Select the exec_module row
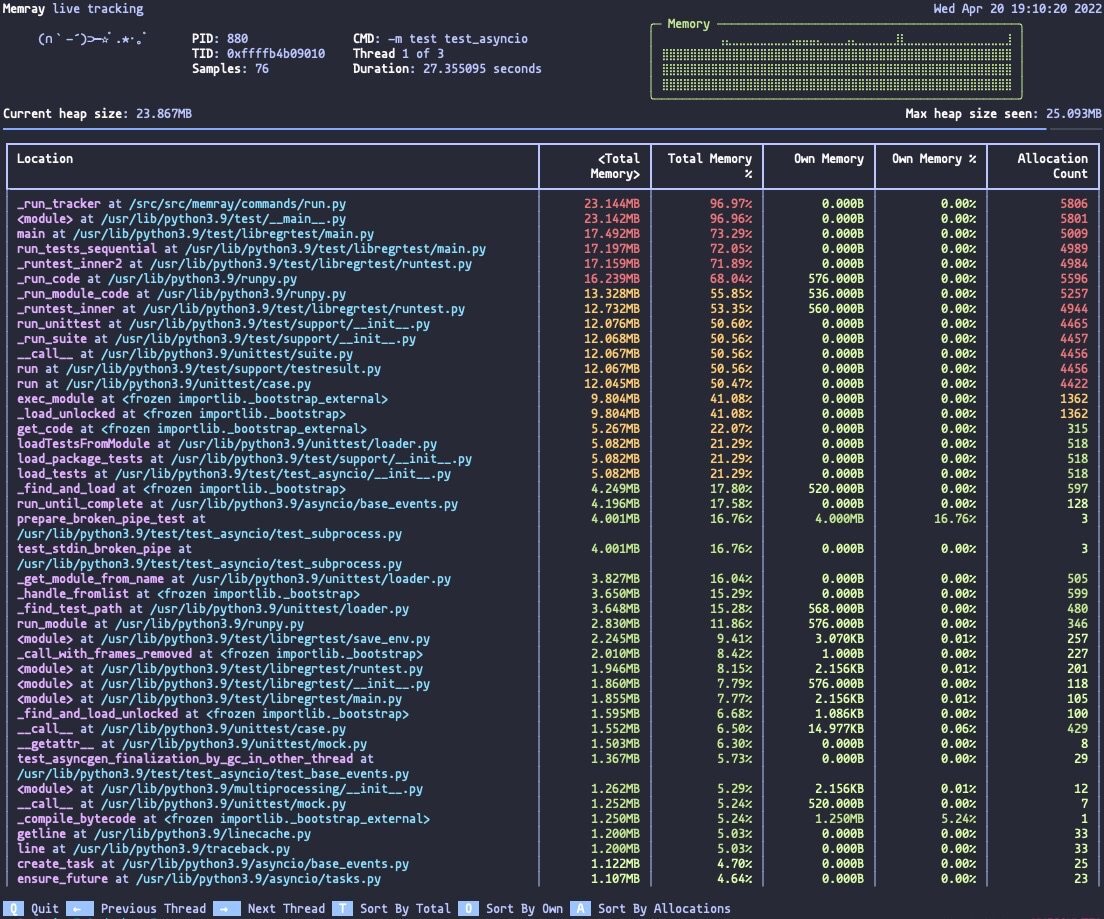This screenshot has width=1104, height=919. 552,399
